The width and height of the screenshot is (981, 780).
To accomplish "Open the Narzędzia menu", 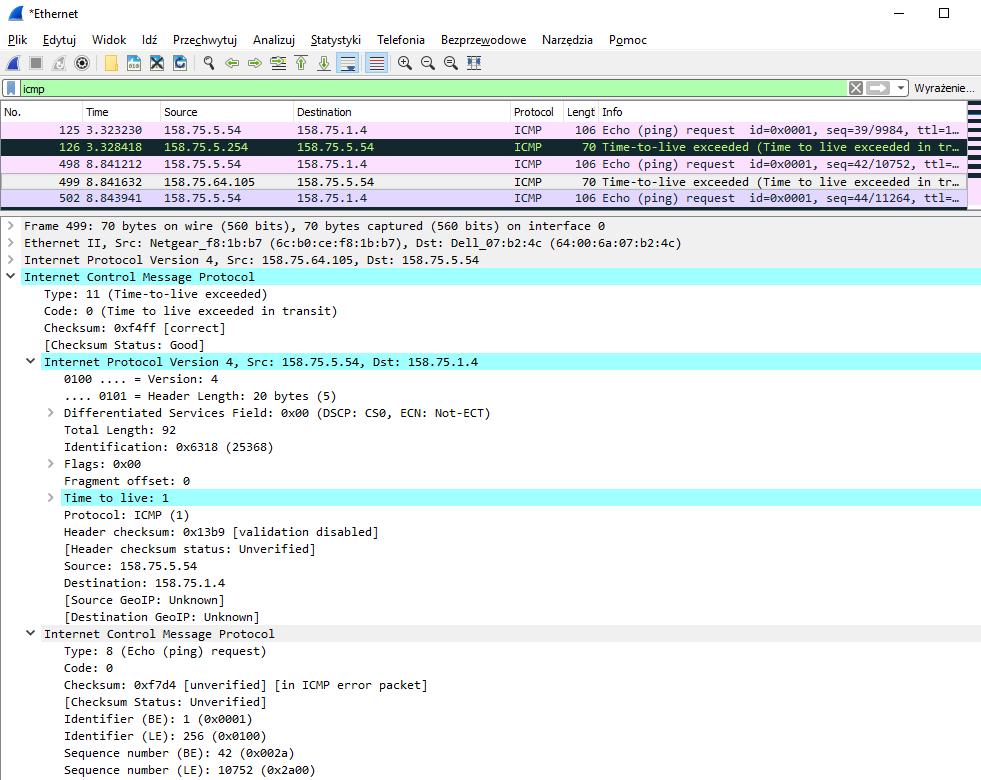I will click(567, 40).
